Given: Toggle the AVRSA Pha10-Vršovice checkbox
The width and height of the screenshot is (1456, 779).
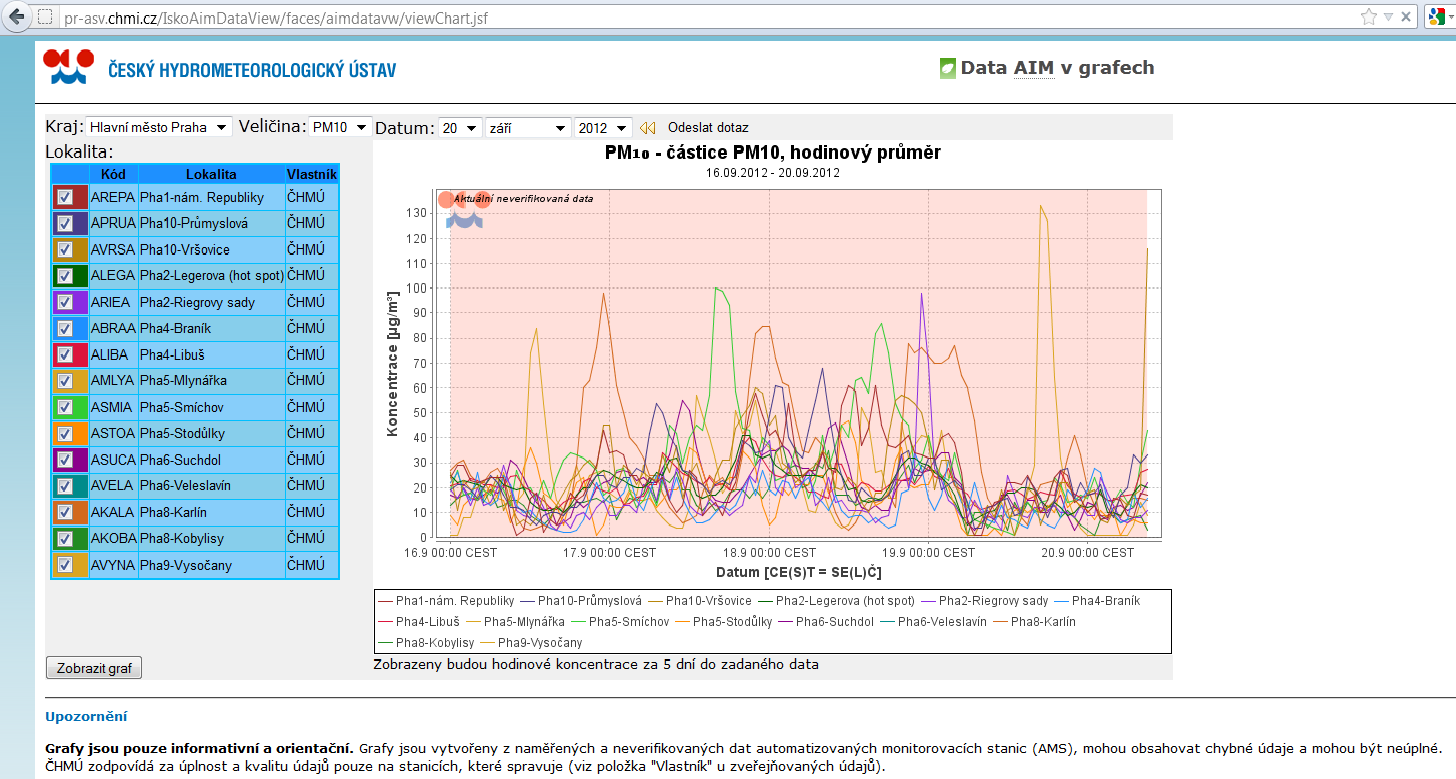Looking at the screenshot, I should pos(65,249).
